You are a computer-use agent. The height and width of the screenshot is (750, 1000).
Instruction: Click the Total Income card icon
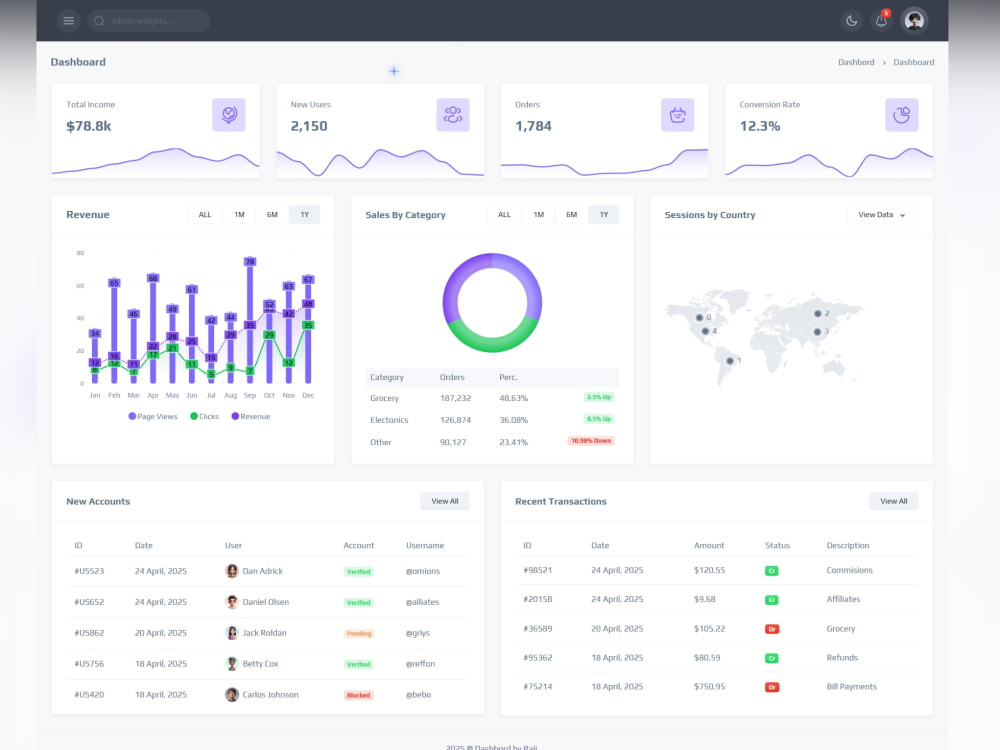[229, 115]
